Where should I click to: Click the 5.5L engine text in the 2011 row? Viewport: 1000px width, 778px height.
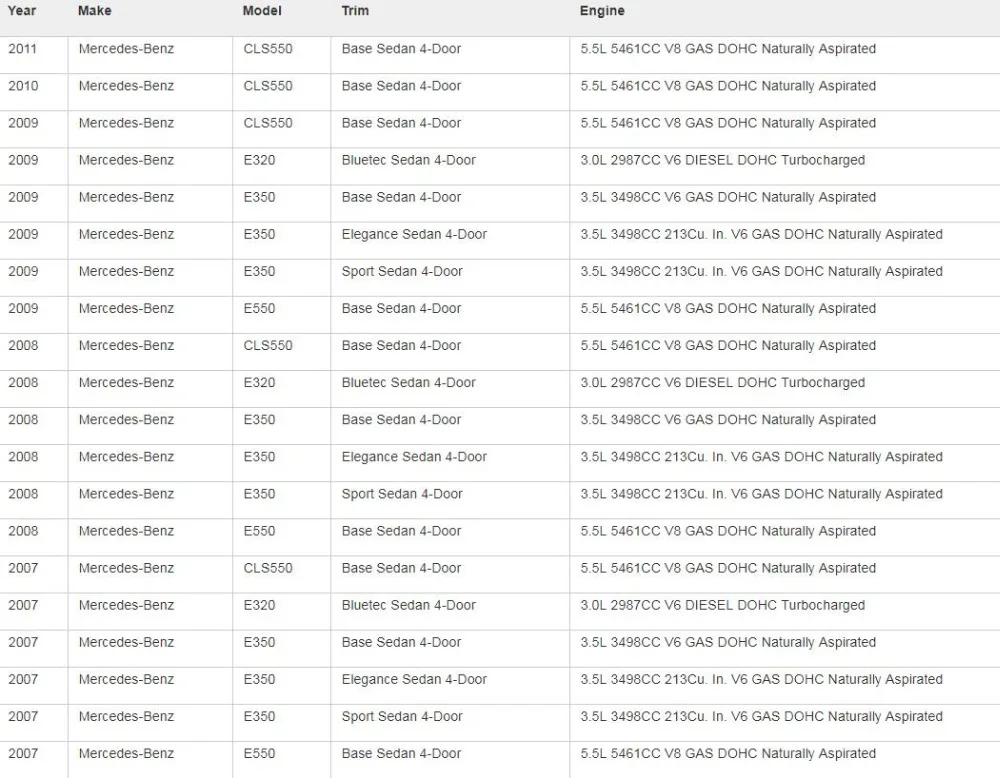point(728,49)
